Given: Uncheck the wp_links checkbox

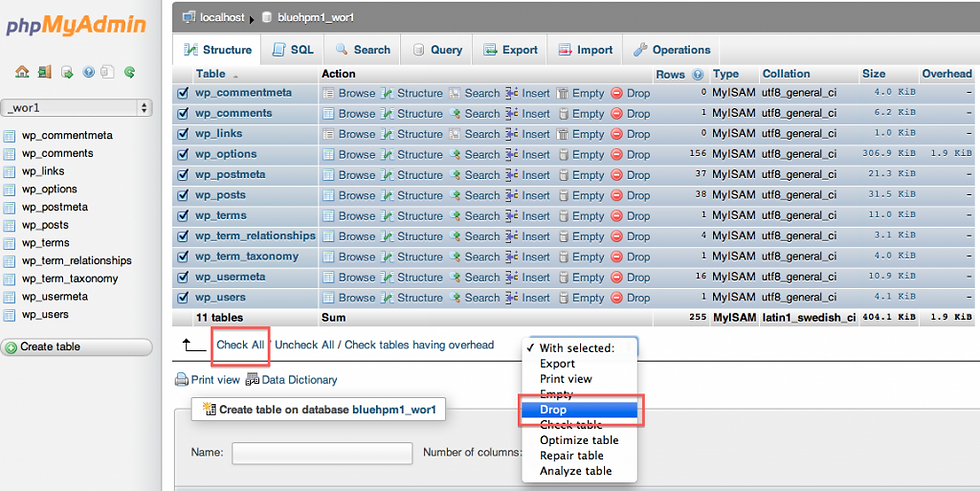Looking at the screenshot, I should tap(183, 134).
